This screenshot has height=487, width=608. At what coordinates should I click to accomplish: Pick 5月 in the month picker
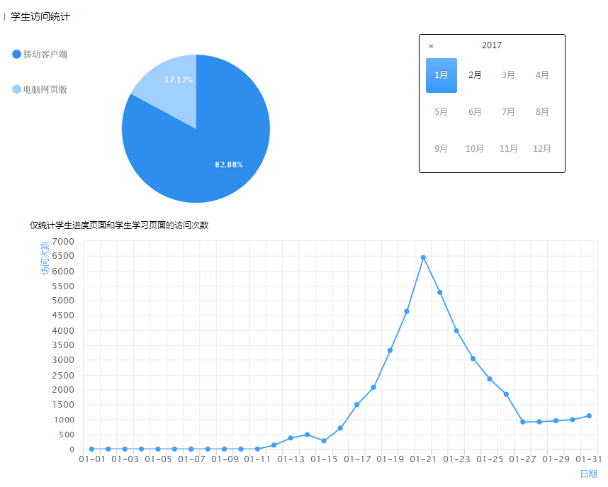[441, 112]
